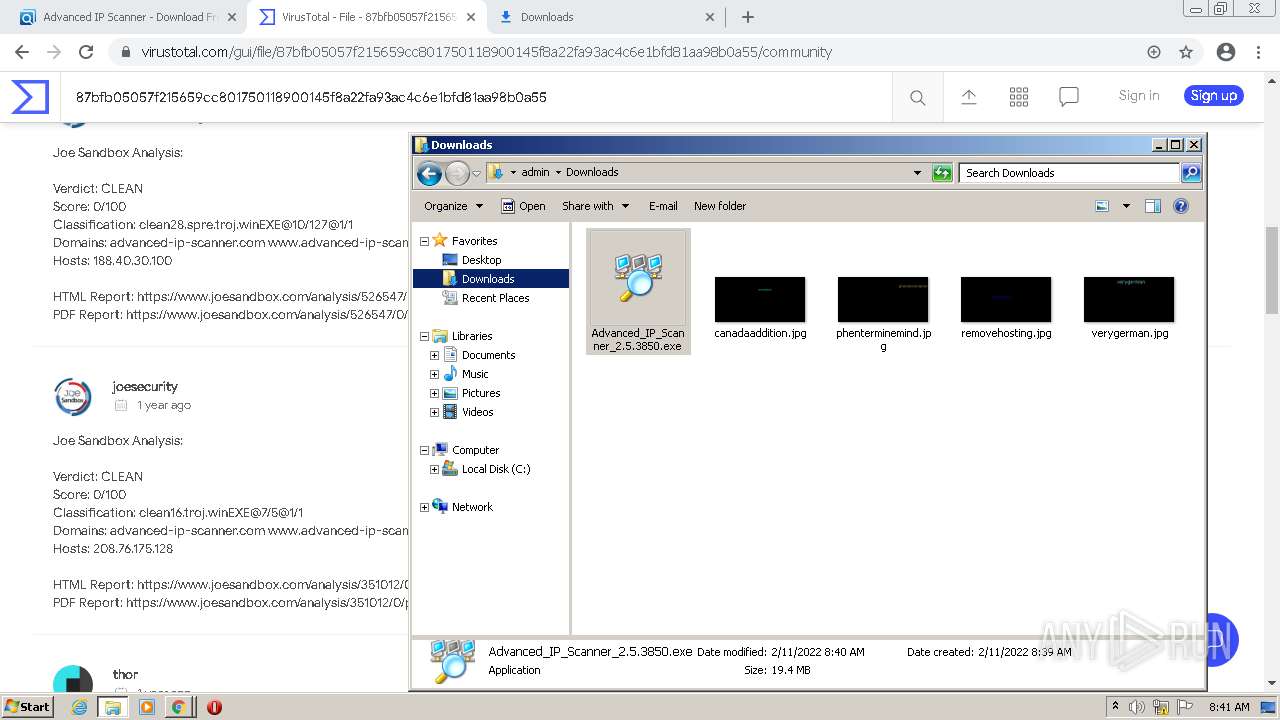Expand the Network node
The image size is (1280, 720).
[x=424, y=507]
